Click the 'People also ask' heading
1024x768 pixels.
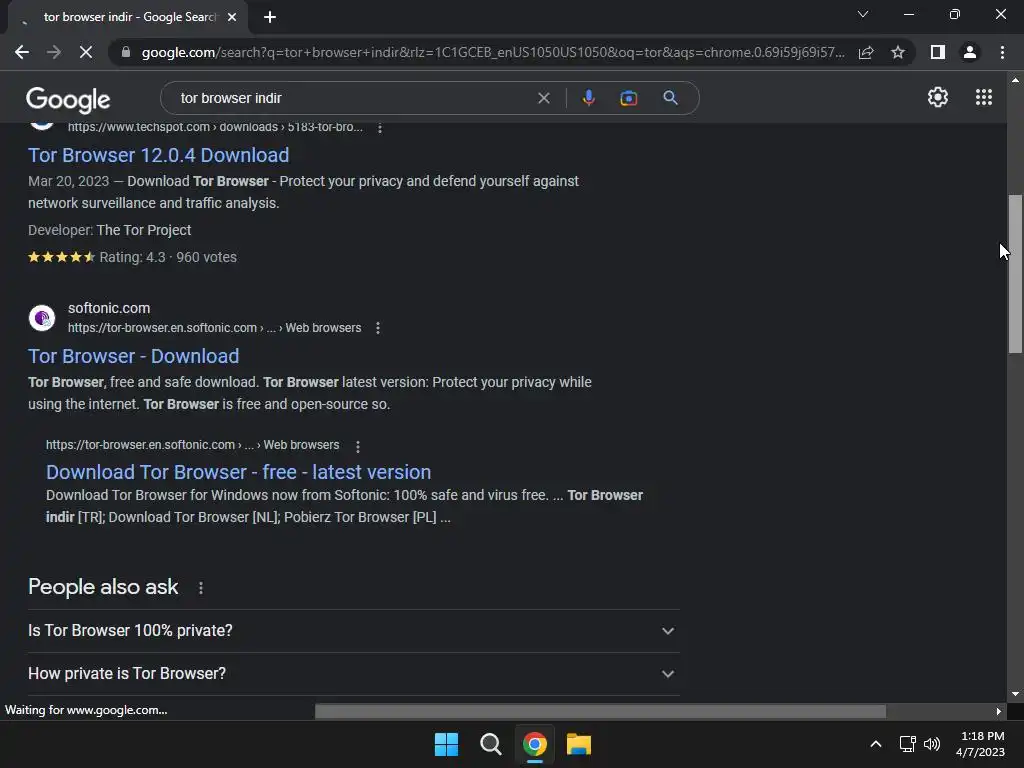103,586
